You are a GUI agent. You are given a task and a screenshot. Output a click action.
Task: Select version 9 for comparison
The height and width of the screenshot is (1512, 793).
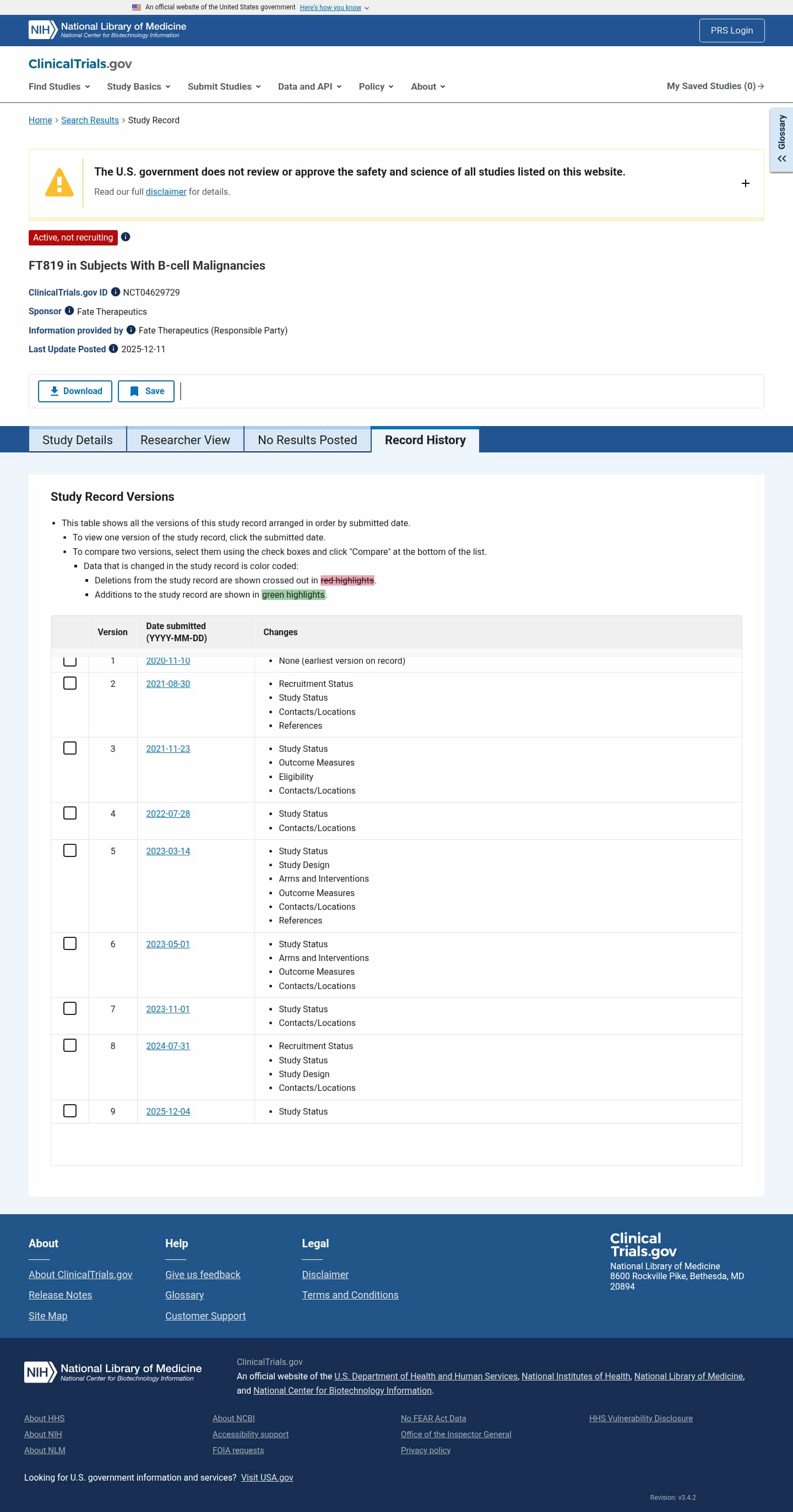[x=70, y=1111]
